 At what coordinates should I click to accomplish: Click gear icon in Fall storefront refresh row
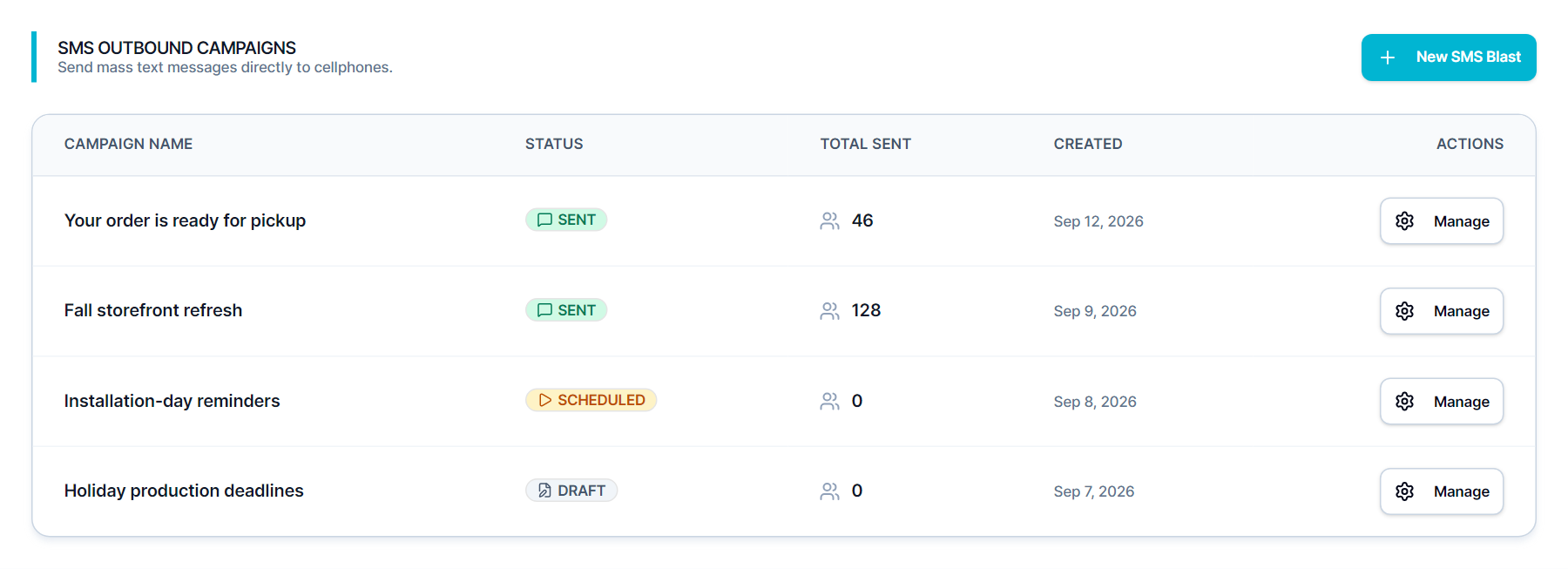pyautogui.click(x=1404, y=311)
